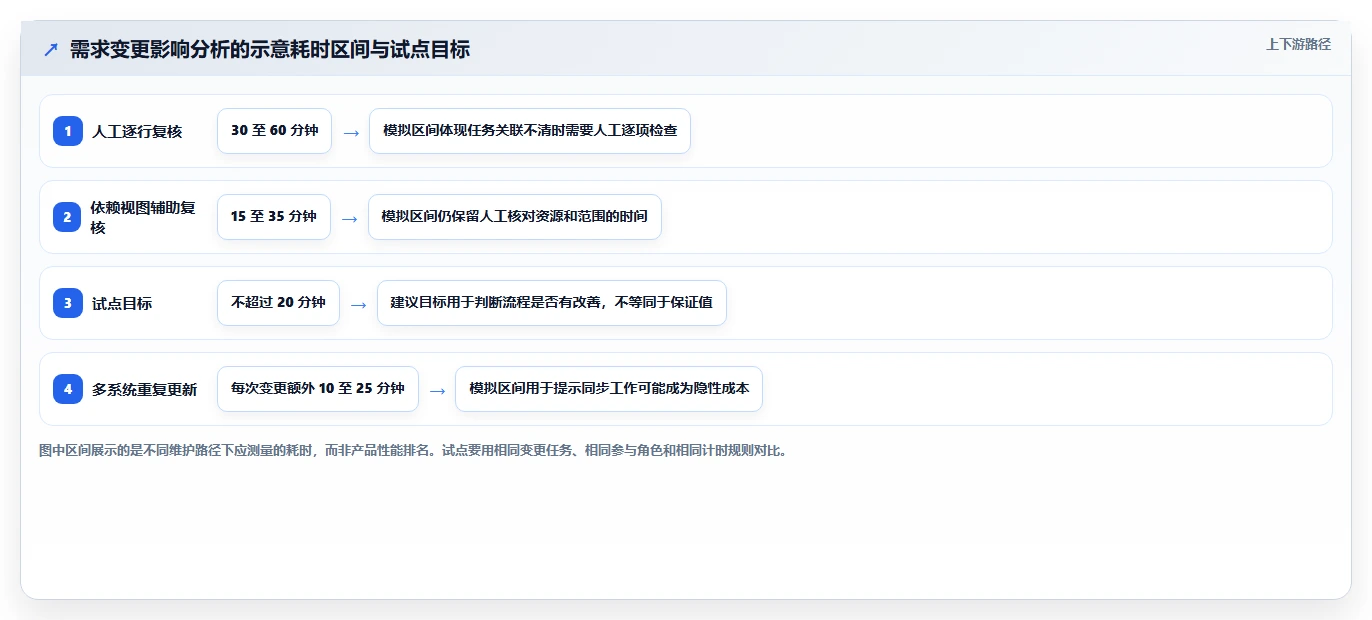Click the 人工逐行复核 label
This screenshot has width=1372, height=620.
point(137,131)
